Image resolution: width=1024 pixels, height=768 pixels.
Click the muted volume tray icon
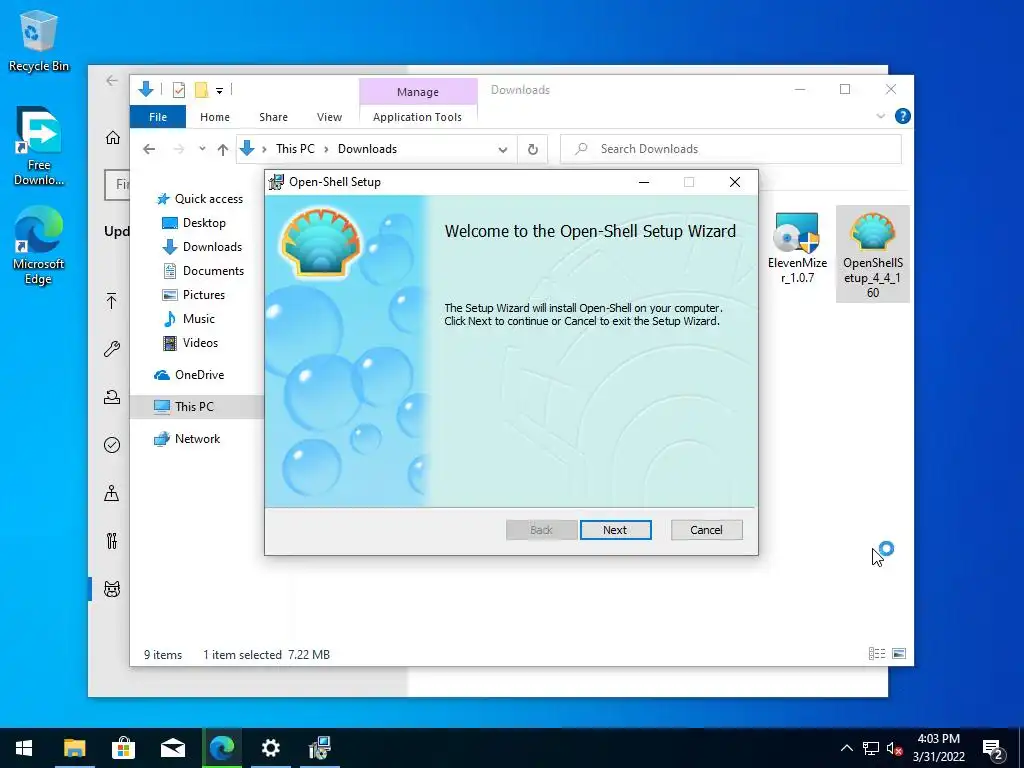(x=895, y=748)
